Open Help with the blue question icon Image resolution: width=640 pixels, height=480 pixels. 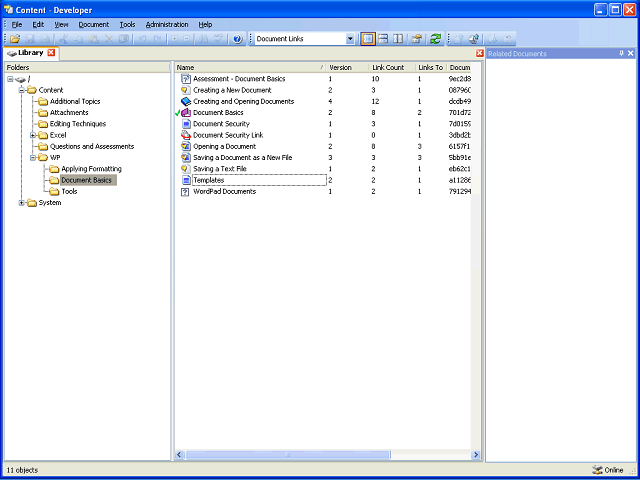[238, 39]
